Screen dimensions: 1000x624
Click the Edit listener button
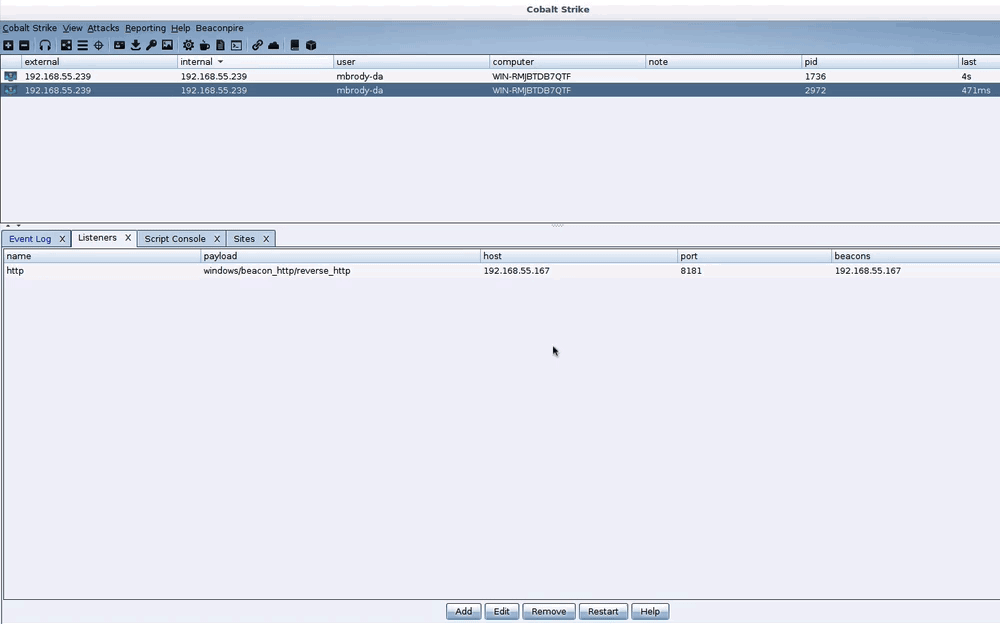tap(501, 611)
